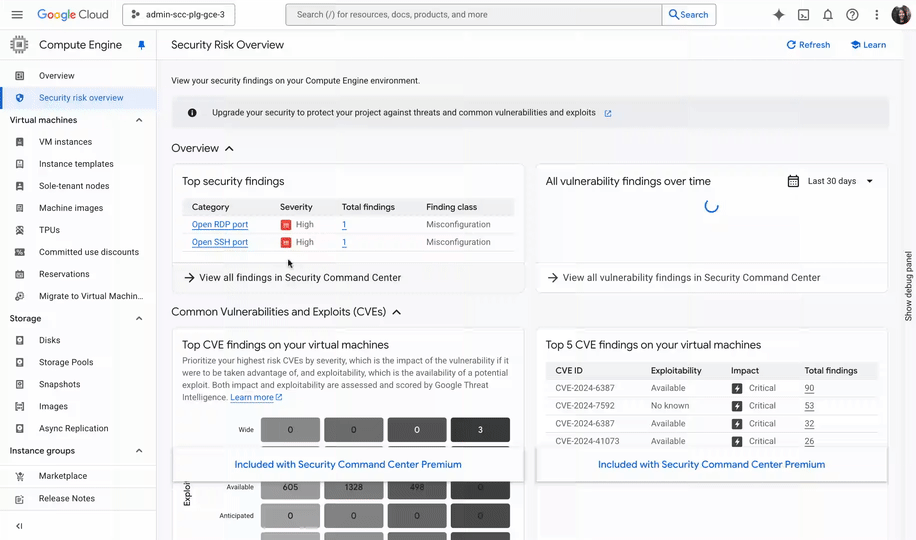Click the Gemini AI sparkle icon
Image resolution: width=916 pixels, height=540 pixels.
(778, 15)
